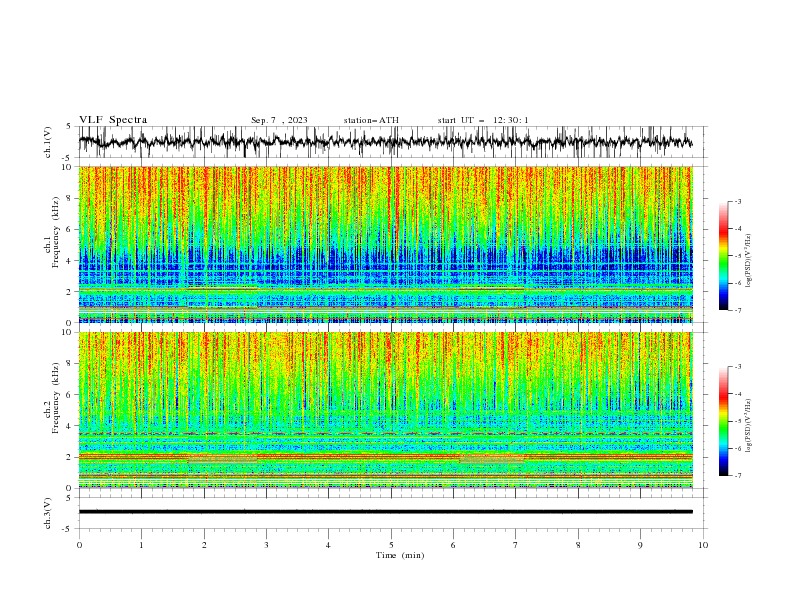Click the "4" tick on the time axis
Image resolution: width=792 pixels, height=612 pixels.
(329, 545)
